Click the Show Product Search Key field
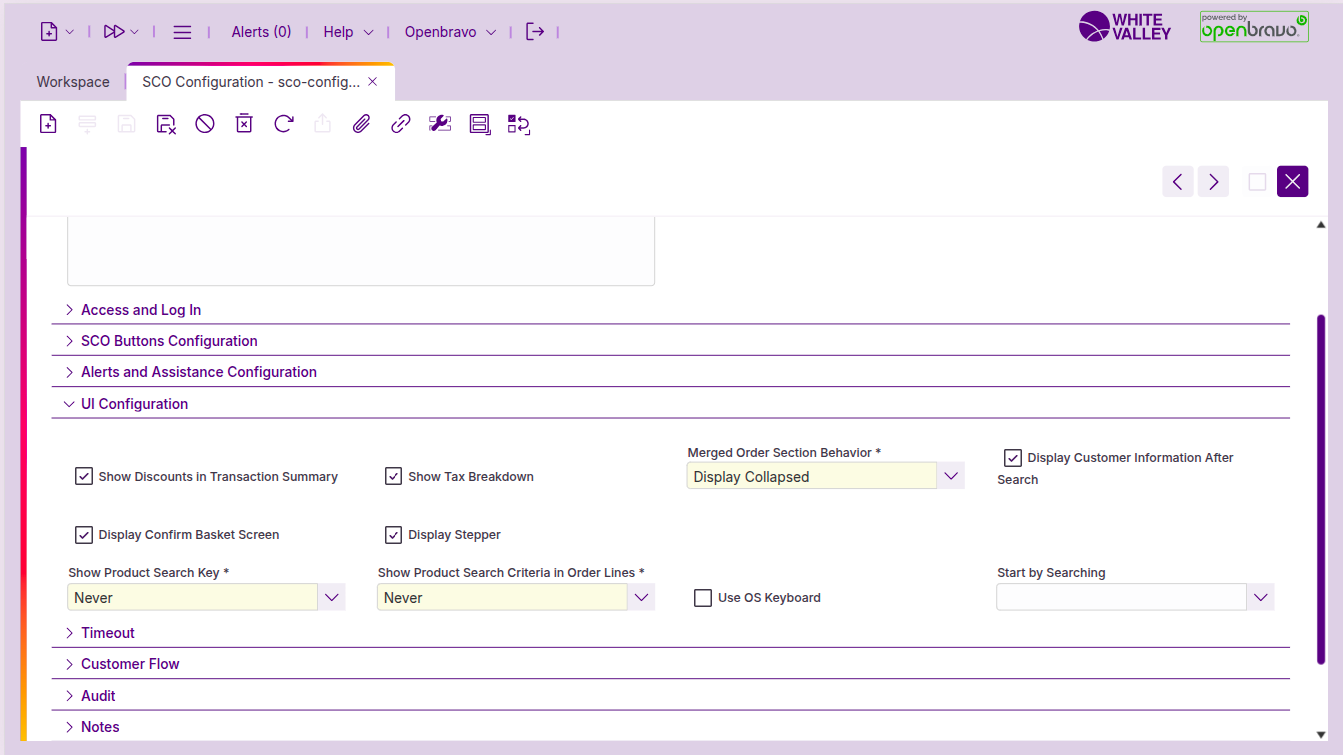1343x755 pixels. tap(193, 598)
